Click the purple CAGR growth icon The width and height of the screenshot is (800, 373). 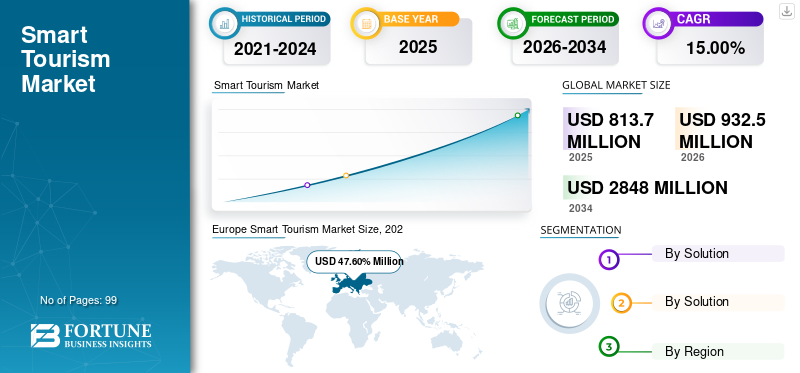click(x=658, y=23)
